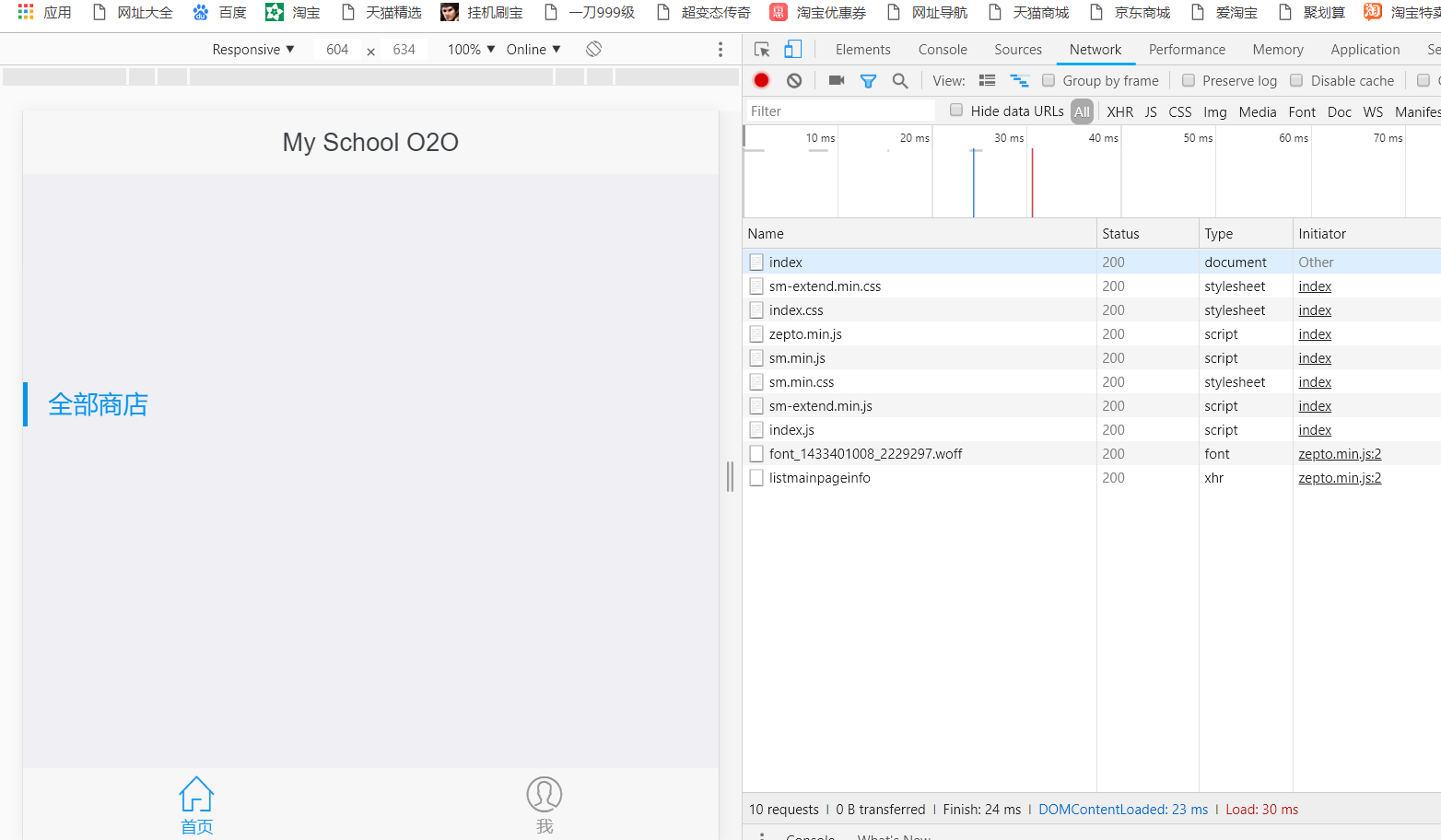The width and height of the screenshot is (1441, 840).
Task: Switch to the Application tab
Action: tap(1365, 50)
